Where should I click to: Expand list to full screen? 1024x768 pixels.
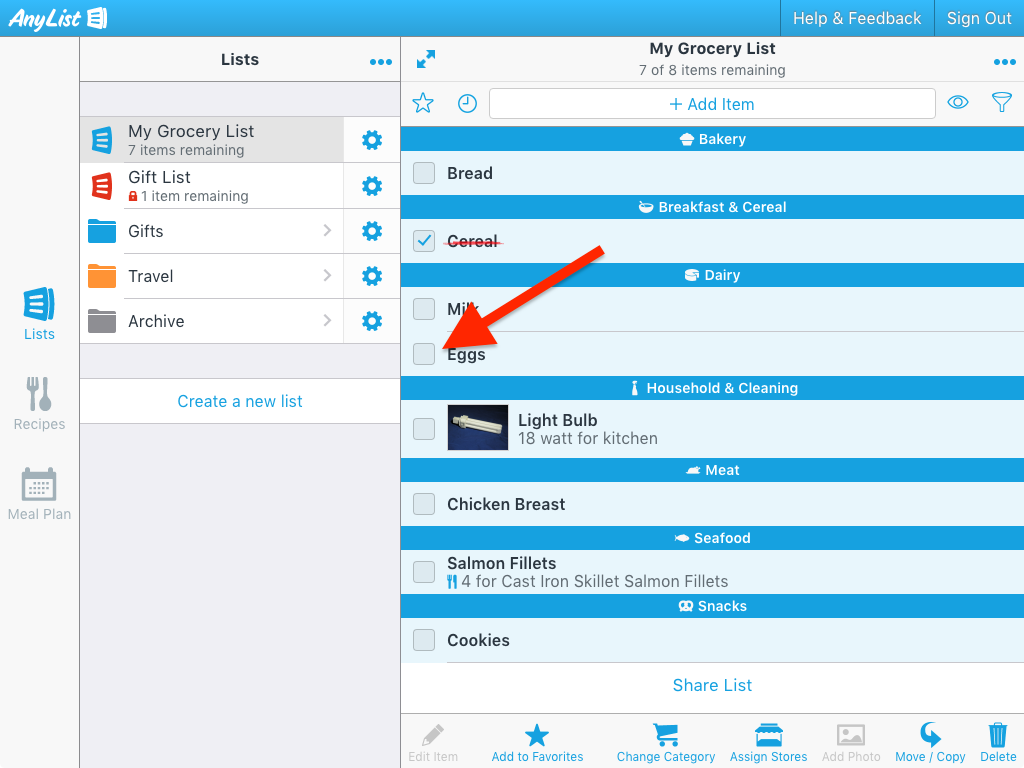pyautogui.click(x=426, y=60)
